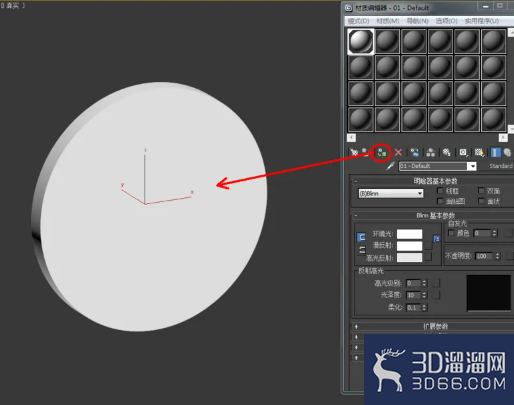The width and height of the screenshot is (514, 405).
Task: Open the opacity (不透明度) map button
Action: pos(510,256)
